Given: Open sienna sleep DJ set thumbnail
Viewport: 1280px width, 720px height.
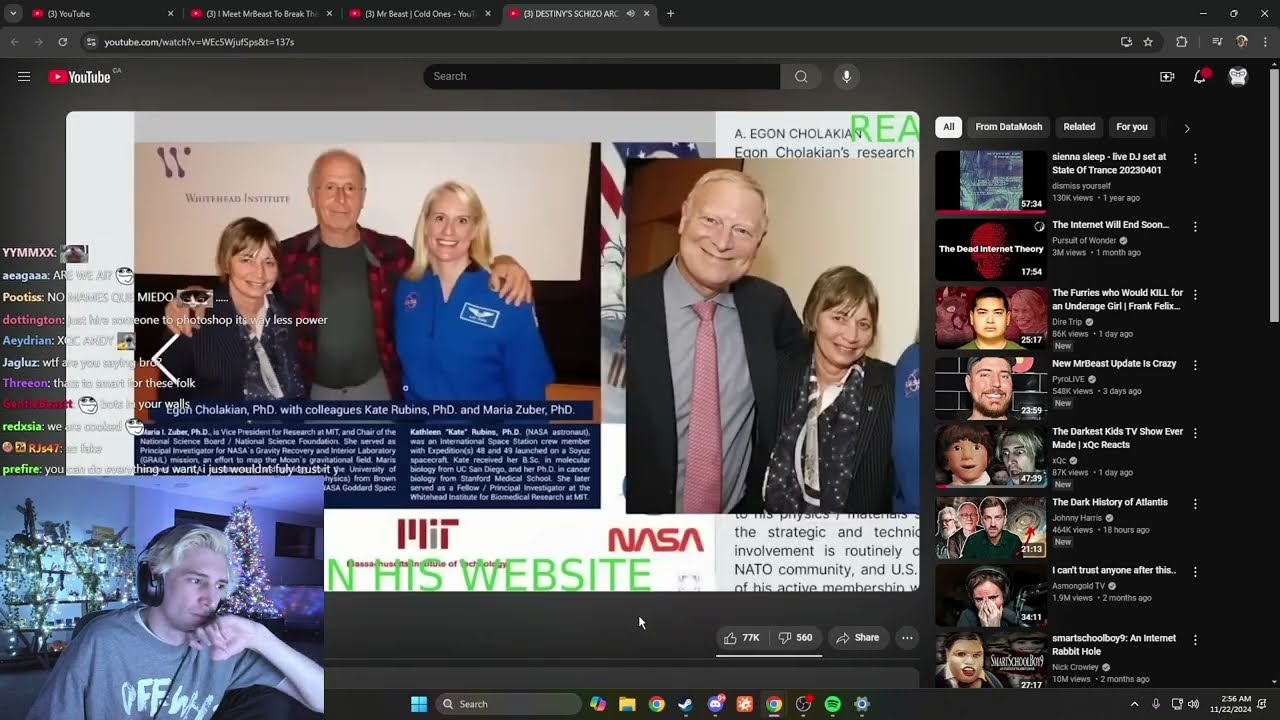Looking at the screenshot, I should [x=991, y=181].
